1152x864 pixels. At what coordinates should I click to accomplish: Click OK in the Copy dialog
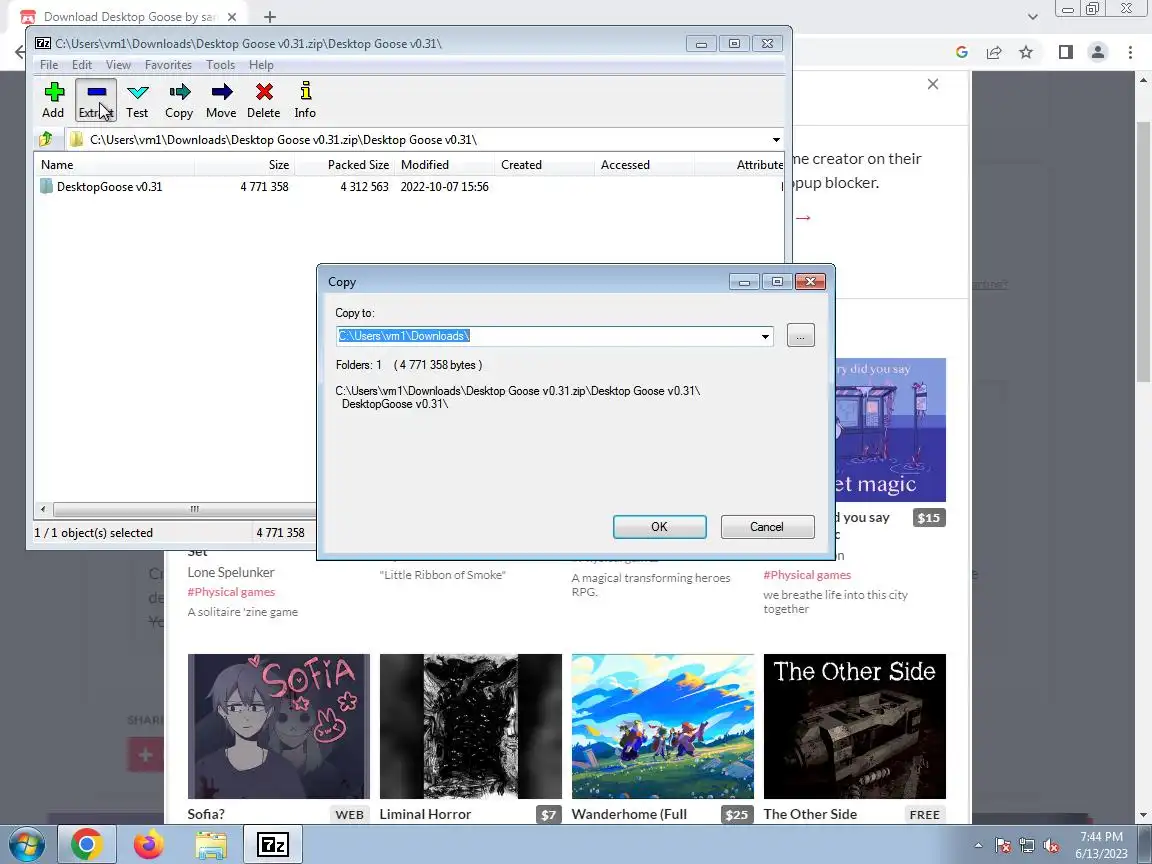tap(660, 527)
